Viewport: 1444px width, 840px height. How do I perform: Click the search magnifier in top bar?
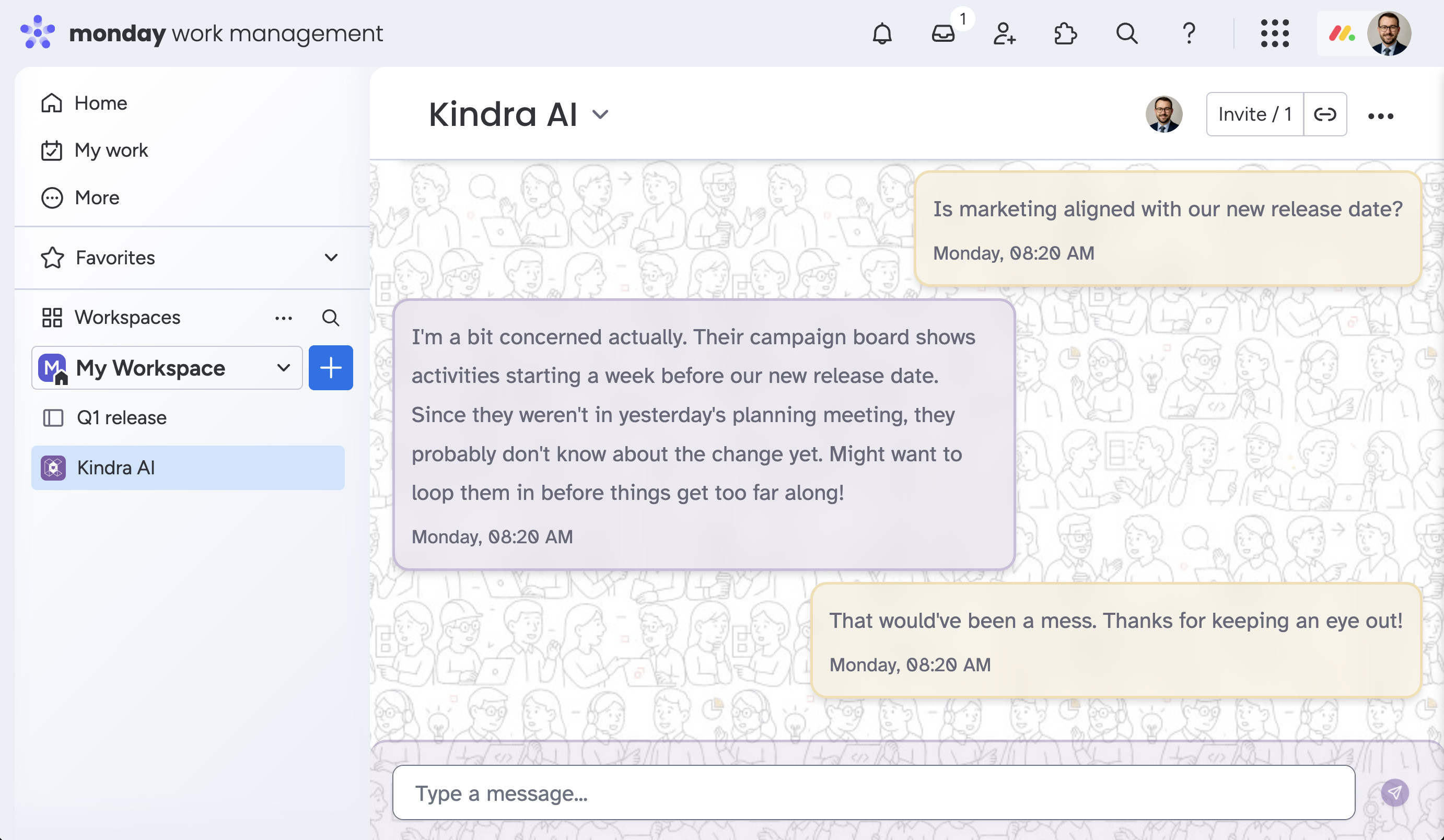[1126, 33]
